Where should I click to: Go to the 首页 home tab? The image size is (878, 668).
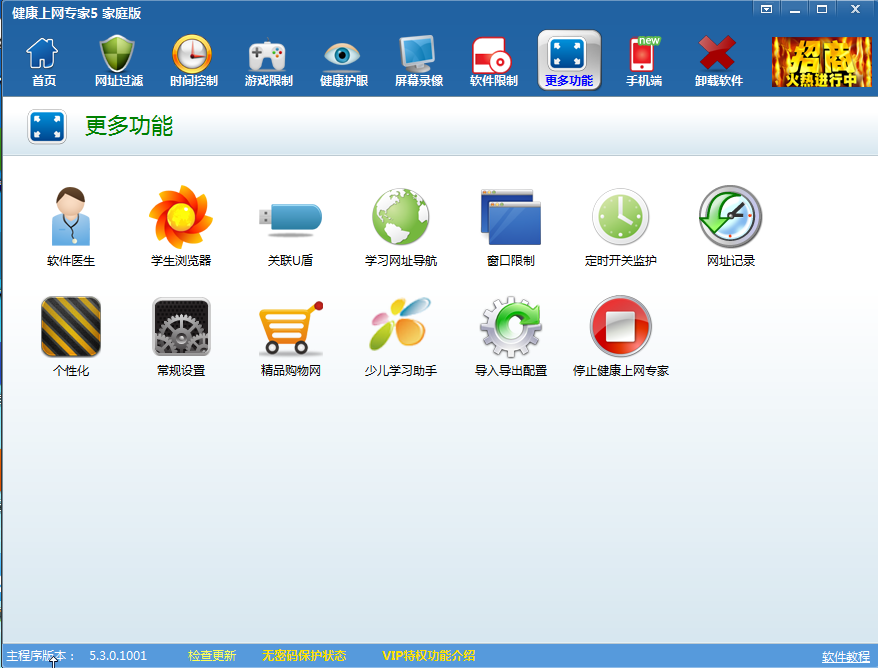tap(43, 60)
